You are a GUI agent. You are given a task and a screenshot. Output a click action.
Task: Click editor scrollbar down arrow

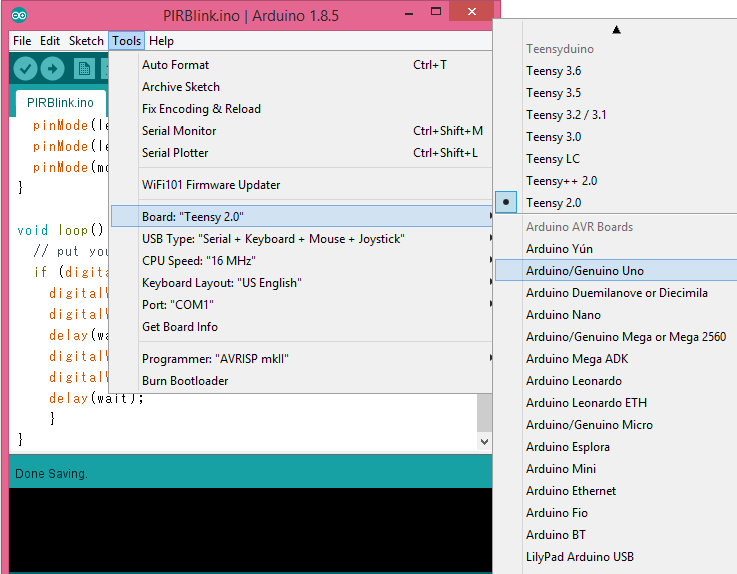pyautogui.click(x=484, y=441)
